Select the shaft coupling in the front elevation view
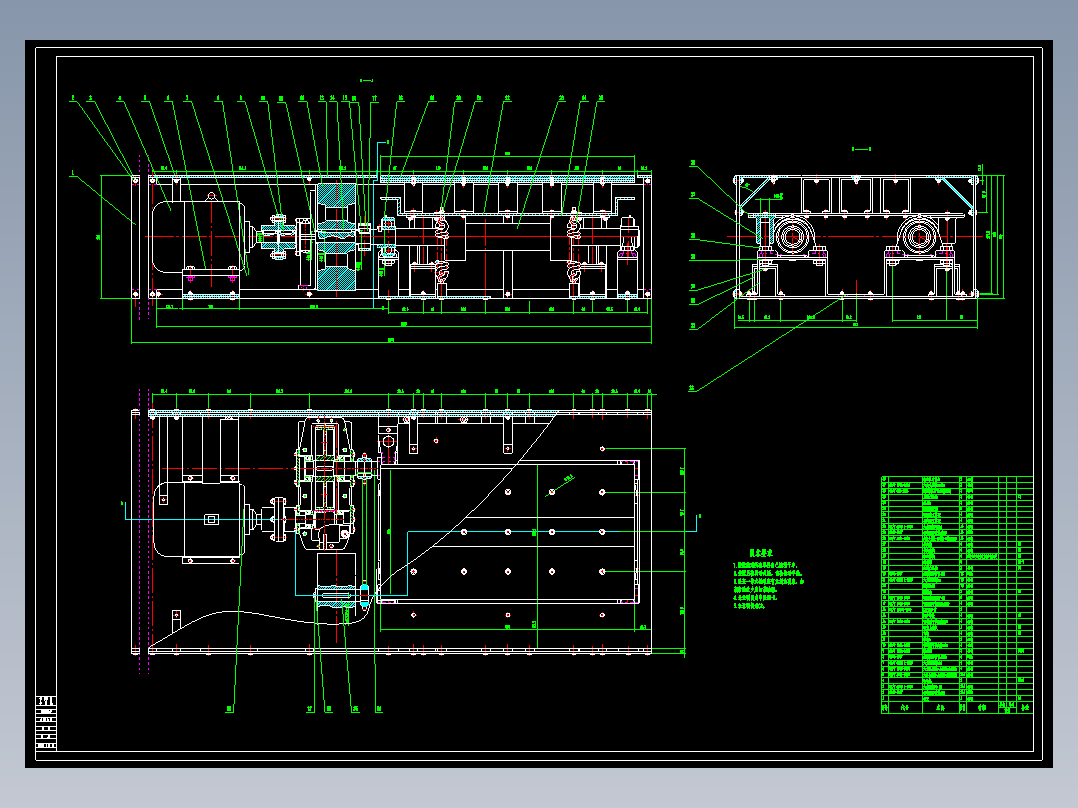Image resolution: width=1078 pixels, height=808 pixels. tap(276, 237)
